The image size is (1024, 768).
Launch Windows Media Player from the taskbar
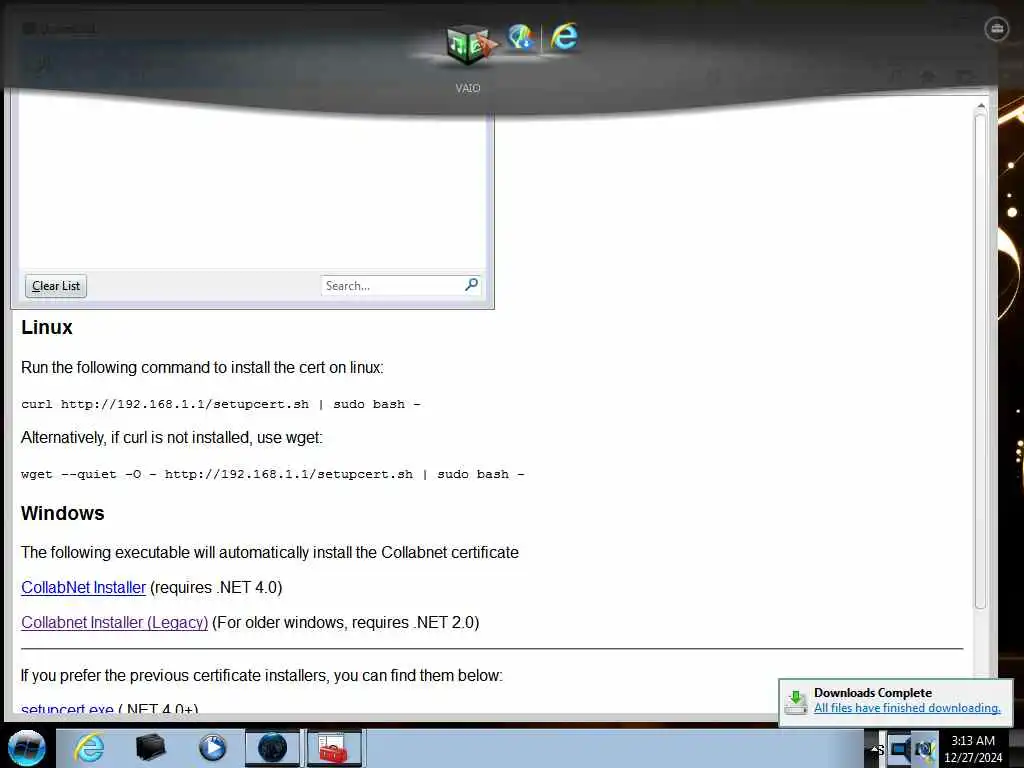[x=212, y=748]
